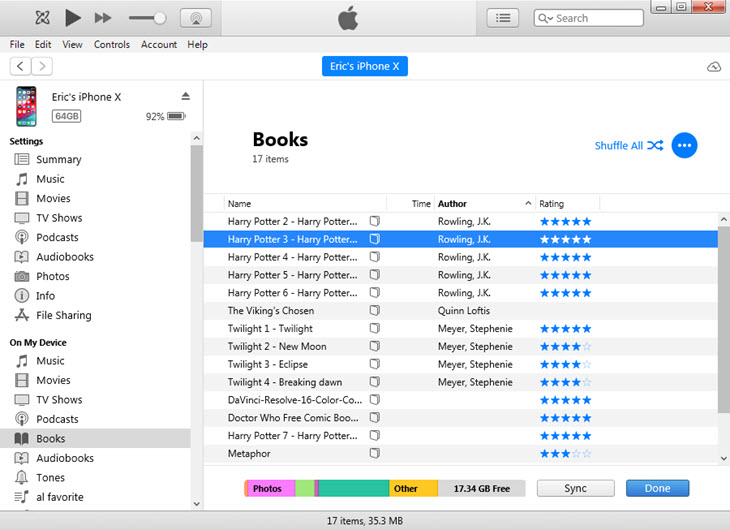The width and height of the screenshot is (730, 530).
Task: Select Podcasts under On My Device
Action: pos(57,419)
